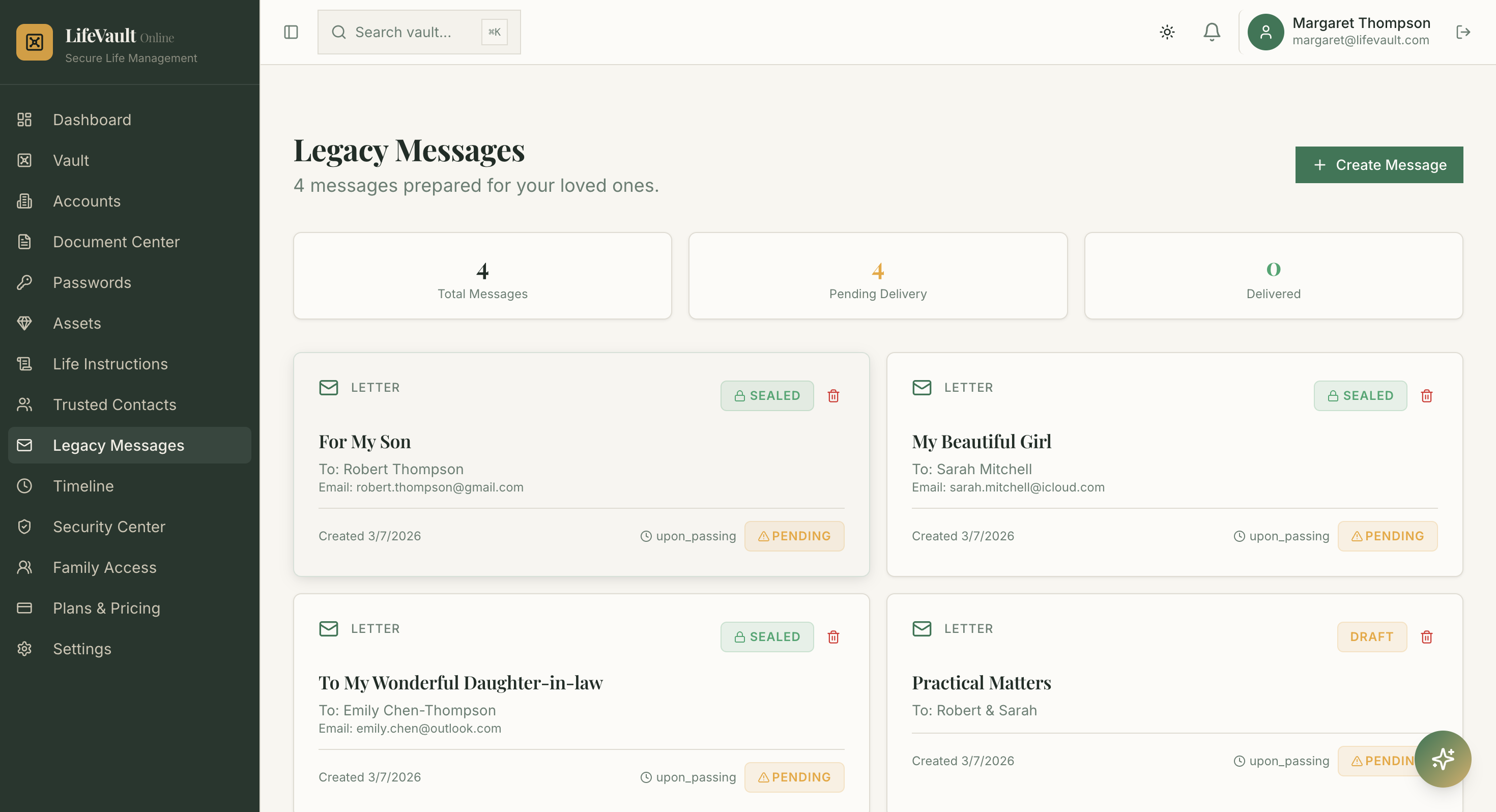The image size is (1496, 812).
Task: Open the notifications bell
Action: (1212, 32)
